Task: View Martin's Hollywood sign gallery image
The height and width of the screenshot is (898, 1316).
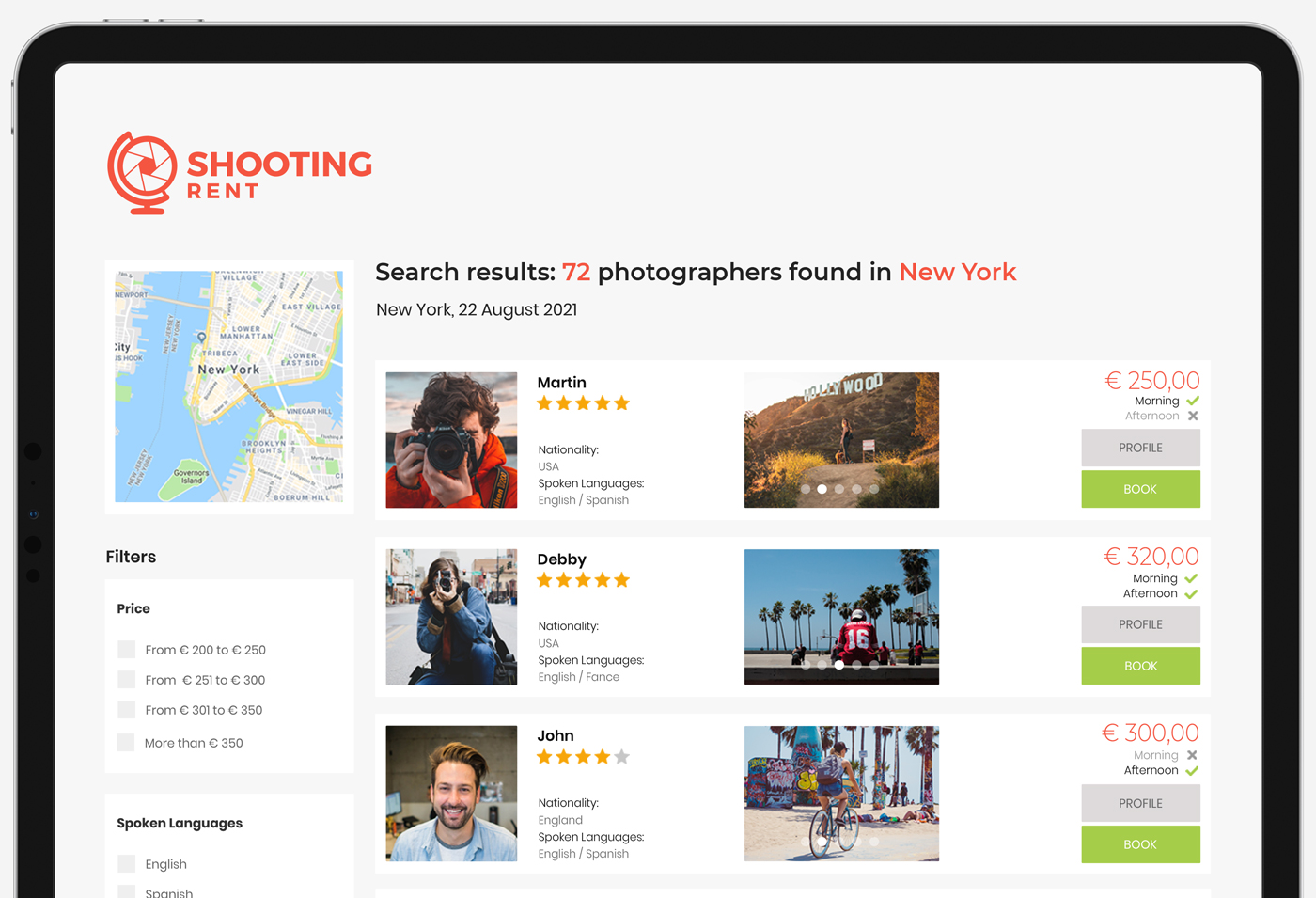Action: pos(841,440)
